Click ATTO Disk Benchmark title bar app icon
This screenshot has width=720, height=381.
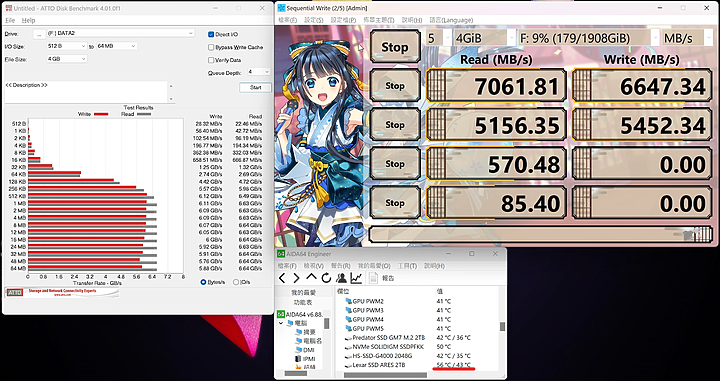(8, 8)
